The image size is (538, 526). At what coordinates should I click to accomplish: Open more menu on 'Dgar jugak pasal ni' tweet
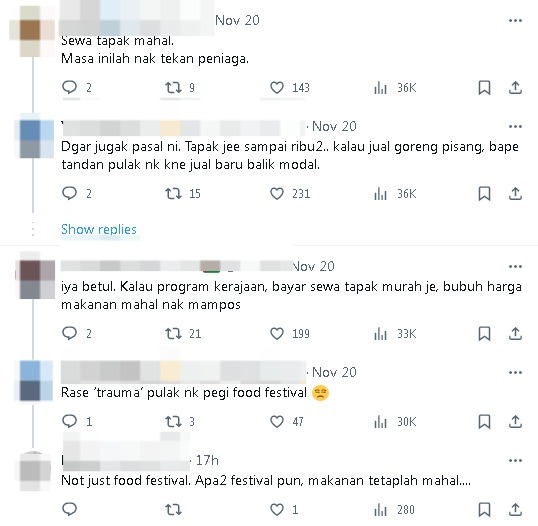pos(515,127)
